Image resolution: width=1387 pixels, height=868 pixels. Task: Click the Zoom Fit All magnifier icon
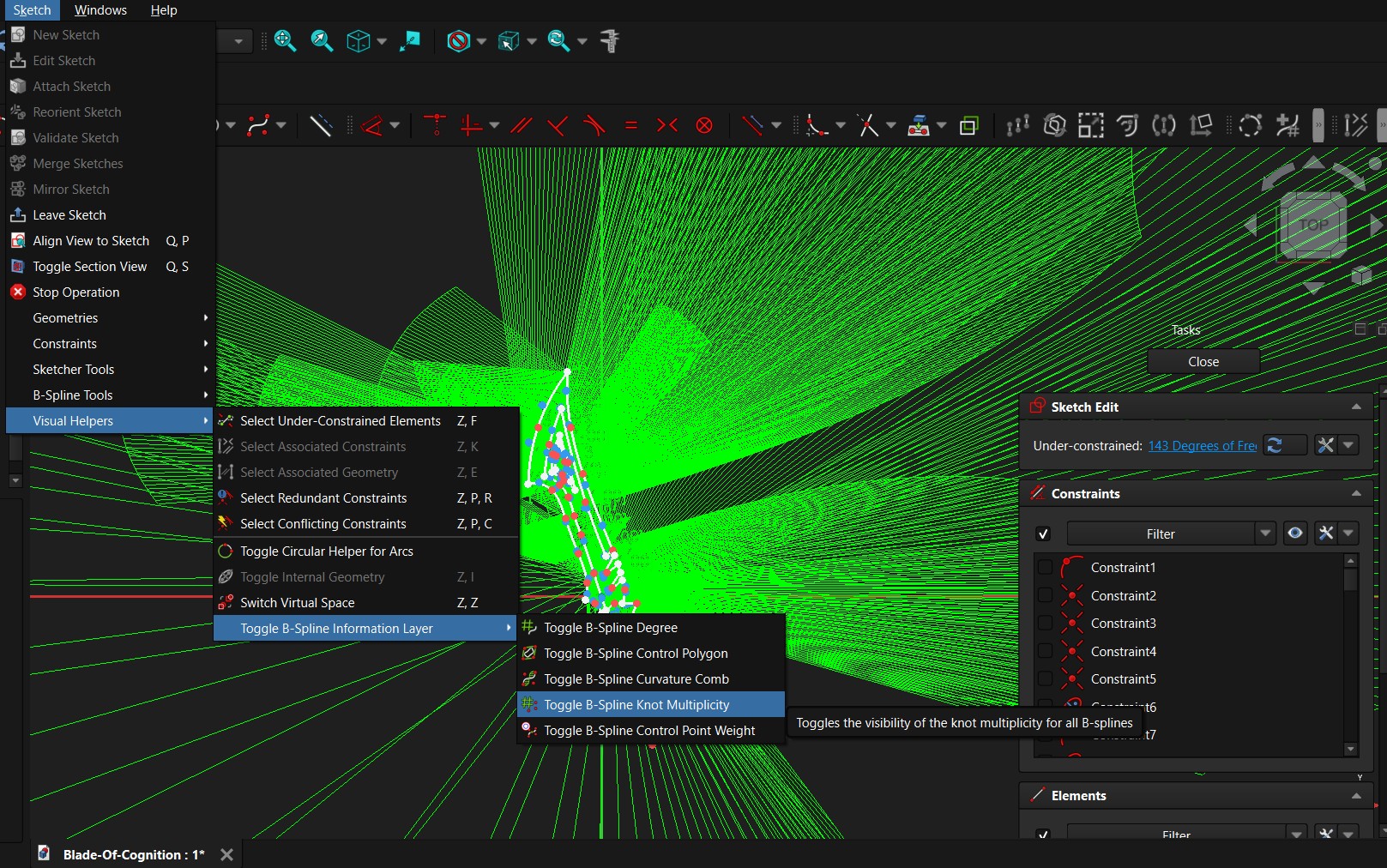point(285,40)
